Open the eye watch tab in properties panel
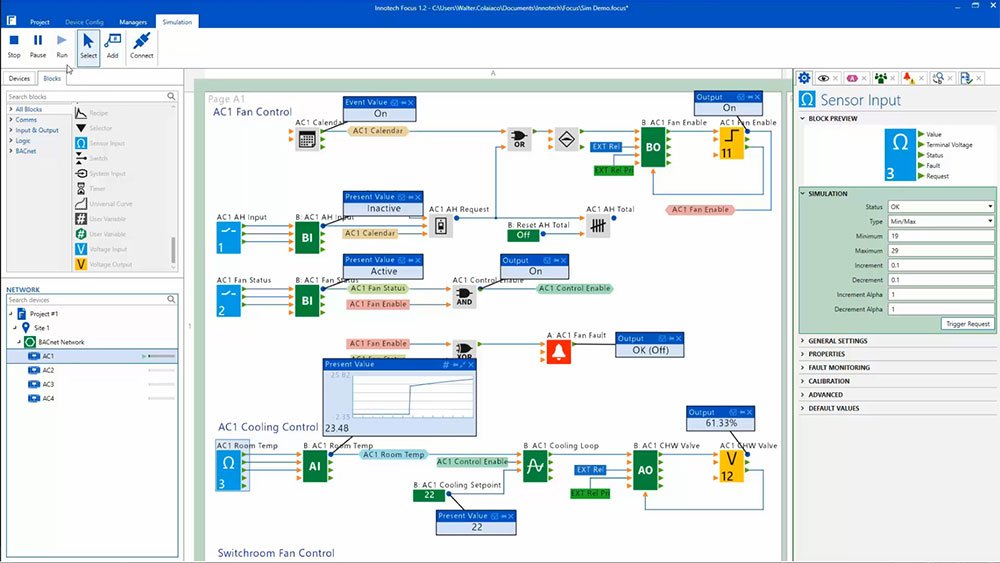Image resolution: width=1000 pixels, height=563 pixels. tap(824, 78)
